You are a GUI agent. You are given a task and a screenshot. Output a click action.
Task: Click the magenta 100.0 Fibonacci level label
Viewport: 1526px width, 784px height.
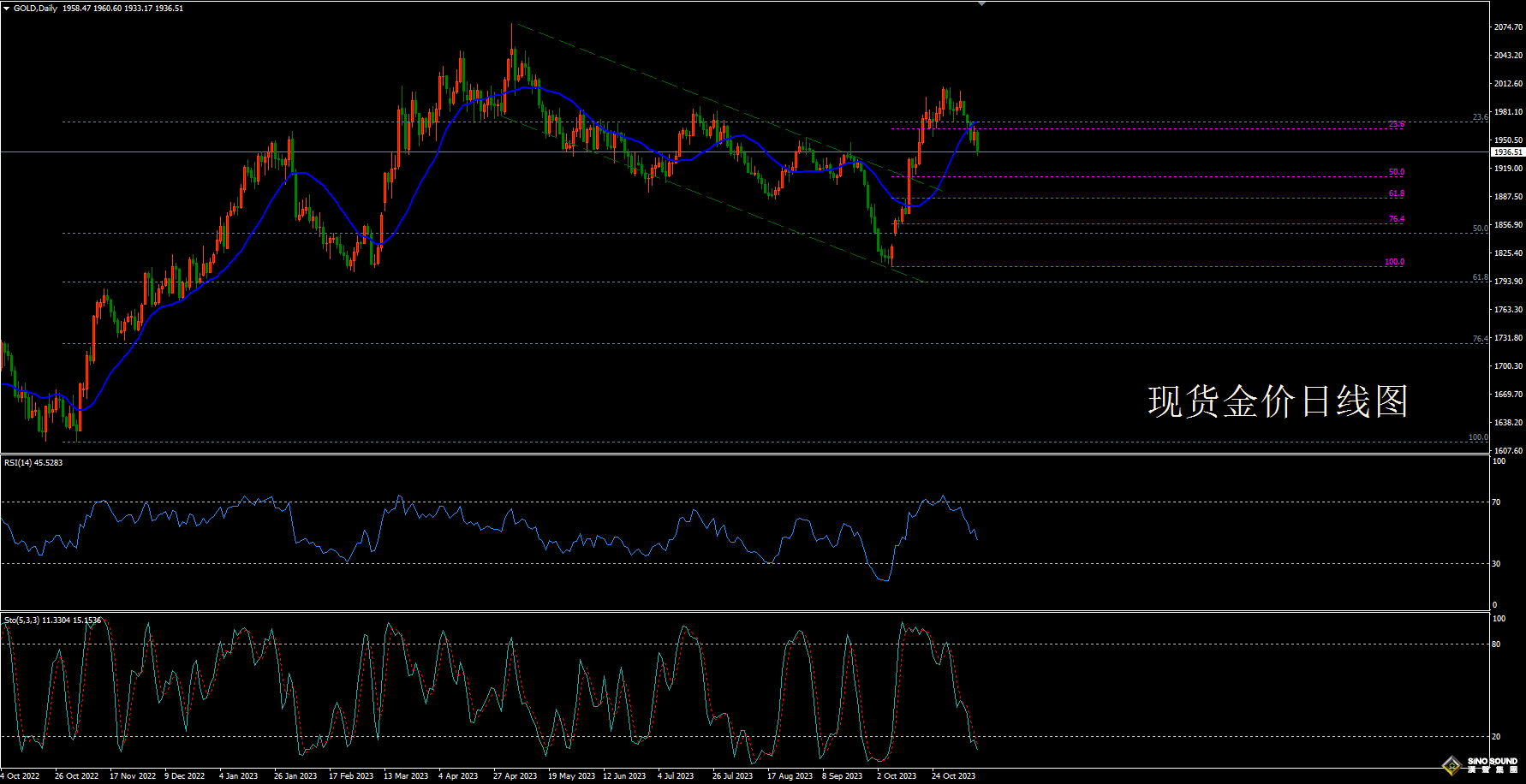(1395, 262)
